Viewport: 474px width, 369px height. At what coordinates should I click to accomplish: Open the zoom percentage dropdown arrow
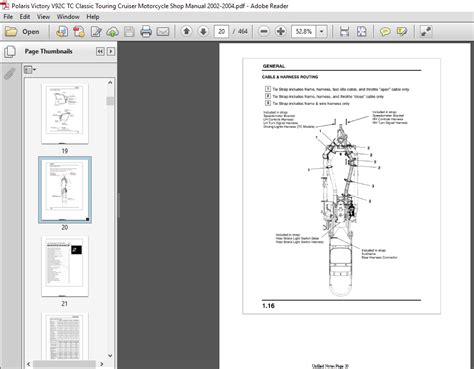(321, 32)
